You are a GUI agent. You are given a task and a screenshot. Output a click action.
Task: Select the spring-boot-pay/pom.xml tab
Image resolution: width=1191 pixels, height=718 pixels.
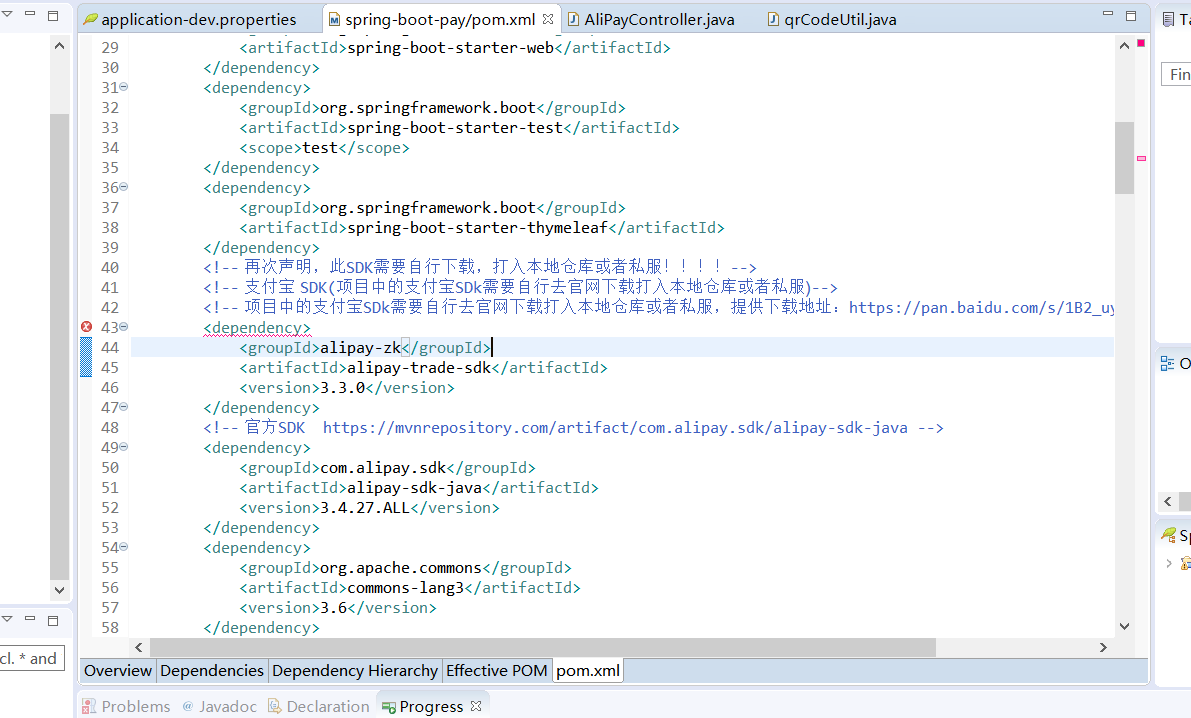pos(440,19)
